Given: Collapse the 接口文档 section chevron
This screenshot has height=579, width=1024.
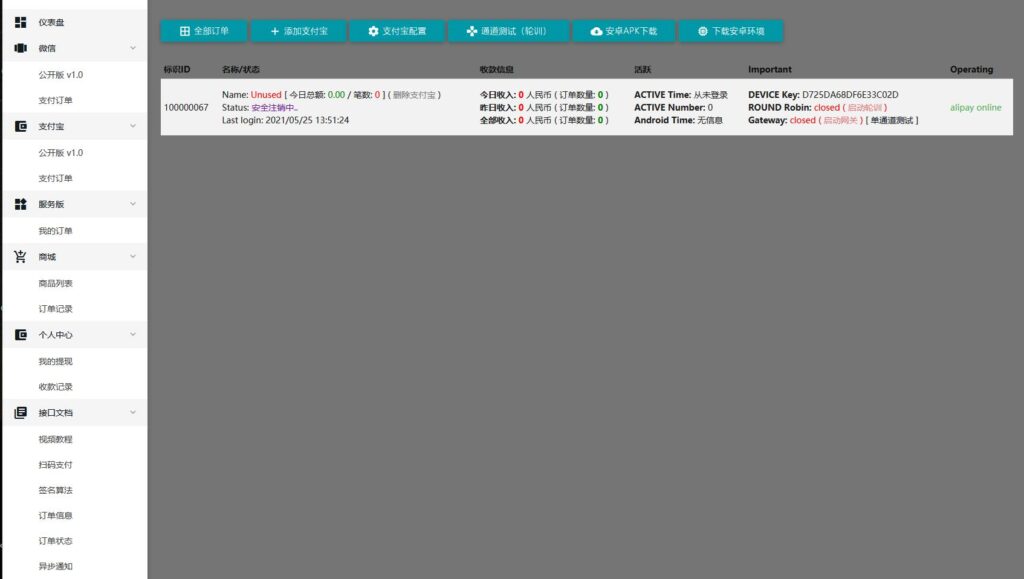Looking at the screenshot, I should [x=132, y=412].
